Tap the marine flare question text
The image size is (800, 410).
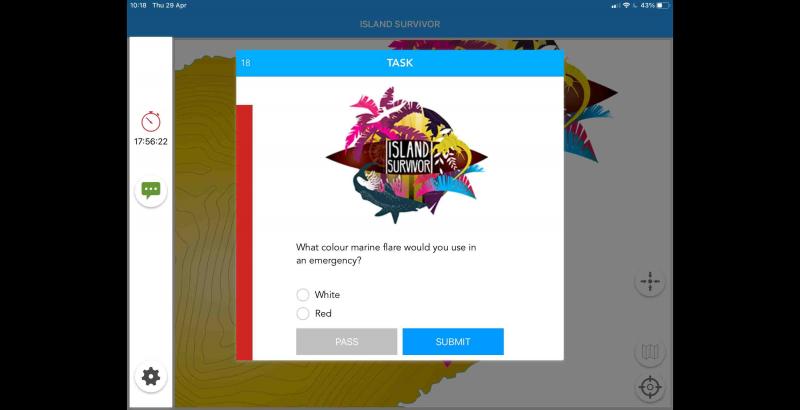tap(386, 254)
